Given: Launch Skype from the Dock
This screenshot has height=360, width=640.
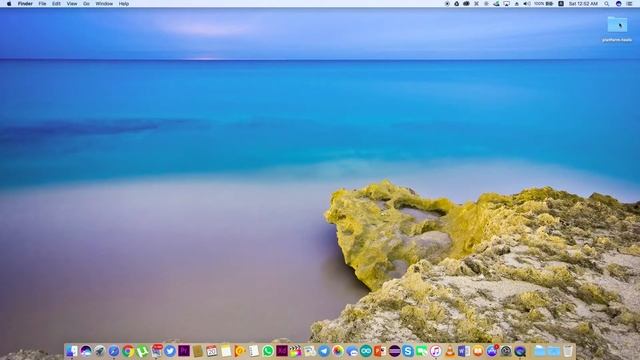Looking at the screenshot, I should tap(408, 351).
